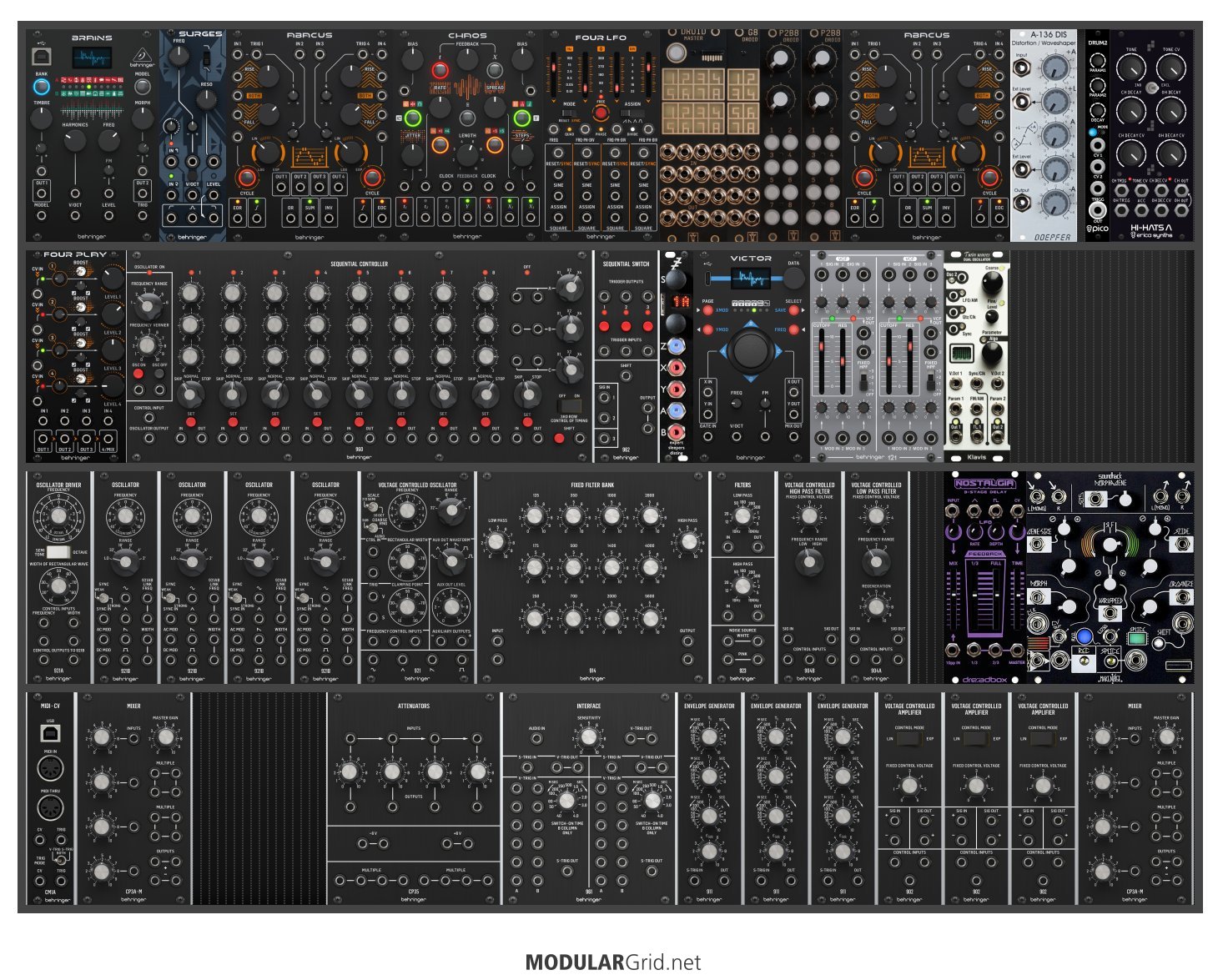Click the Brains waveform display
1228x980 pixels.
pyautogui.click(x=92, y=58)
